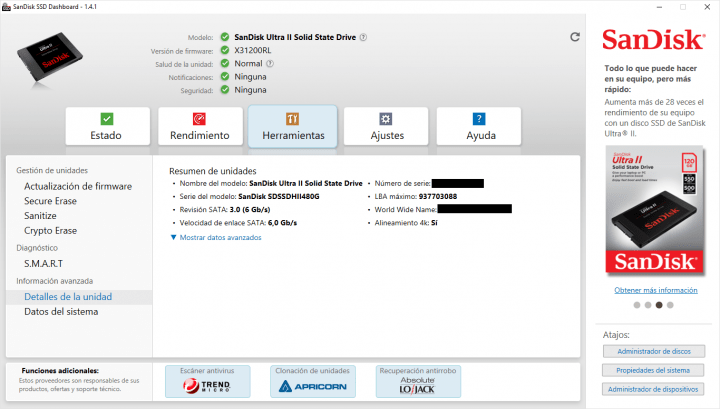
Task: Click green check icon beside firmware version X31200RL
Action: pyautogui.click(x=225, y=50)
